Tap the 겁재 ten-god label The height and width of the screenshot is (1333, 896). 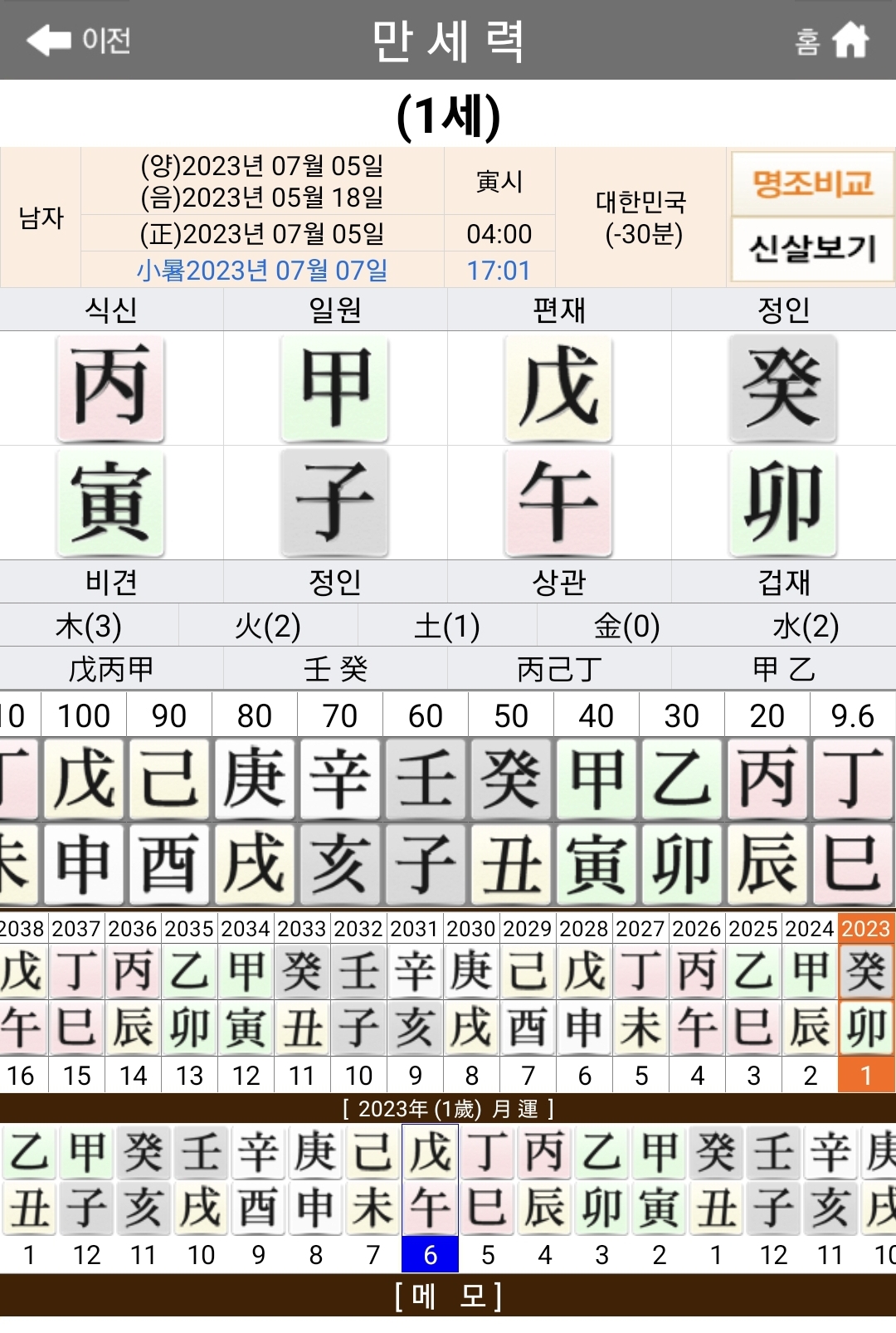(784, 582)
